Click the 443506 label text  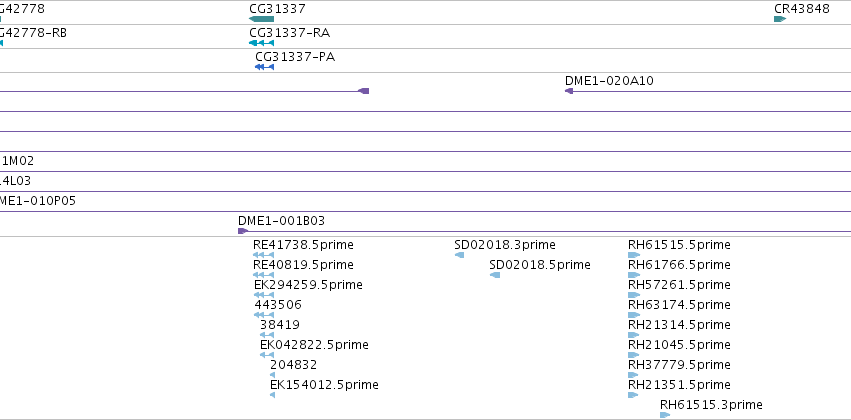coord(277,305)
